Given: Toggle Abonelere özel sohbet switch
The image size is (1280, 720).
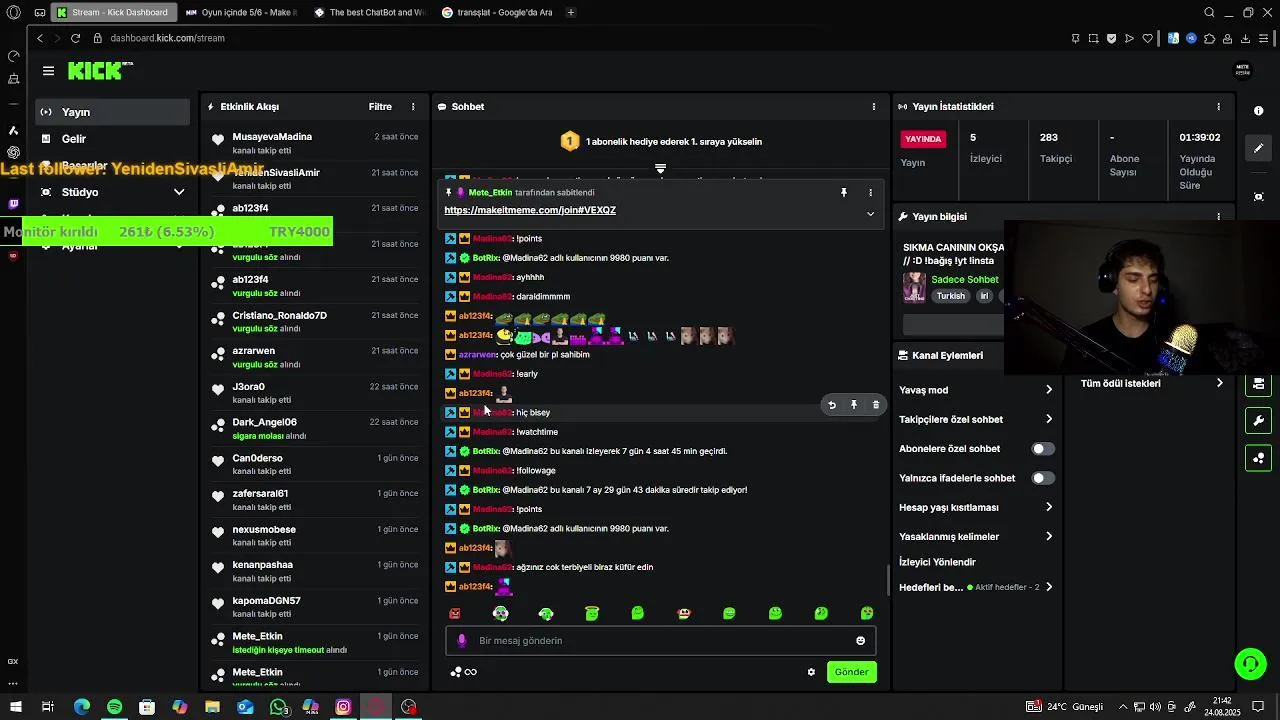Looking at the screenshot, I should (x=1043, y=449).
